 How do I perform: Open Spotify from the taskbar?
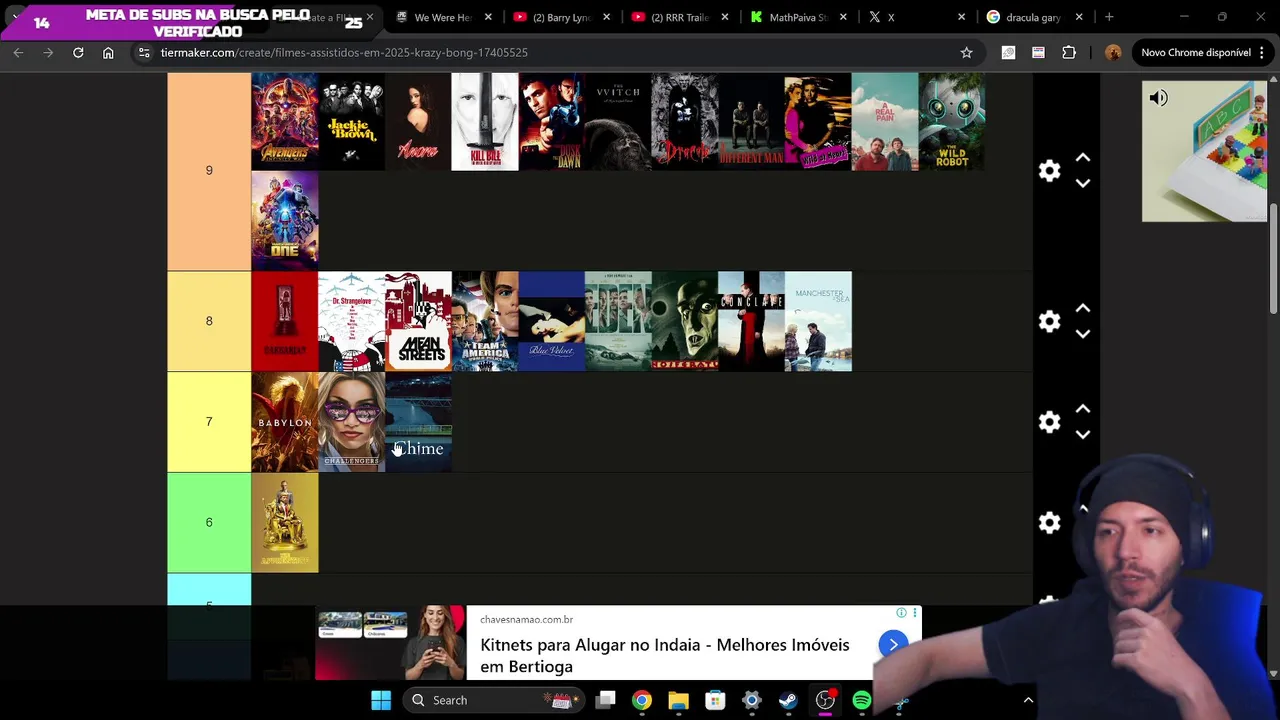[861, 700]
